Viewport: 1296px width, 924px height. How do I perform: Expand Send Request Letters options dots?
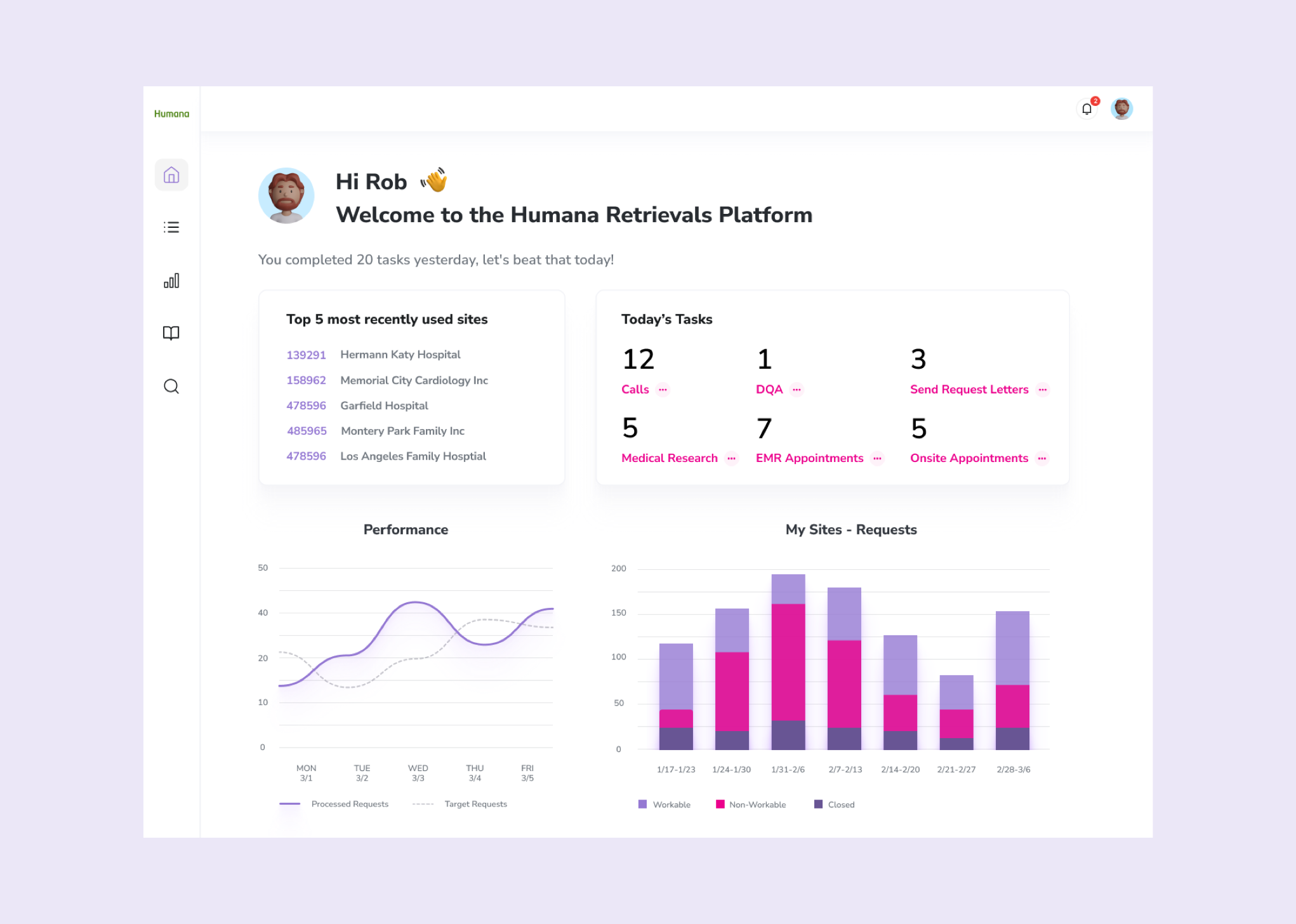[1043, 390]
